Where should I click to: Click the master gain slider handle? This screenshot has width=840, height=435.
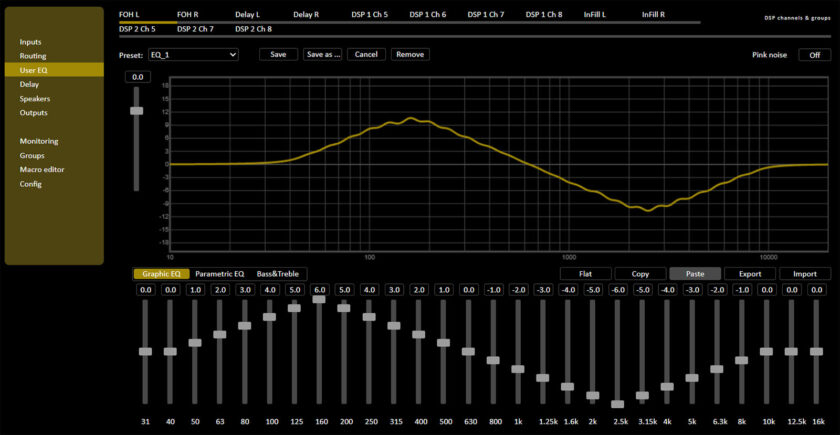(x=137, y=111)
